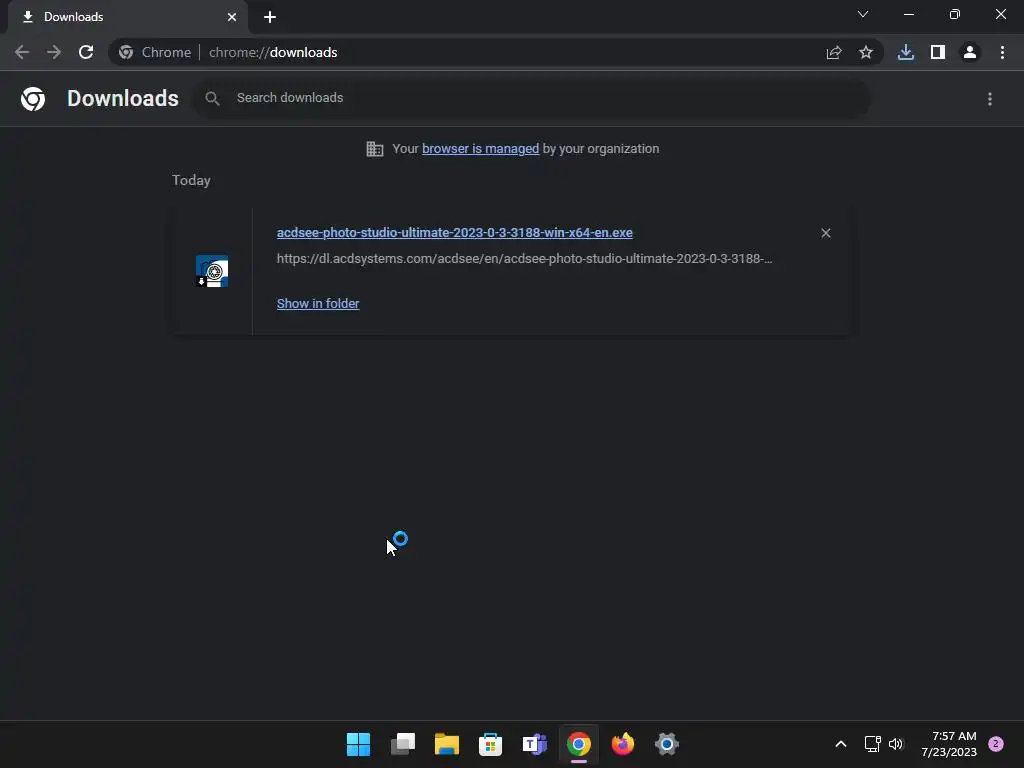Click the organization building icon
Viewport: 1024px width, 768px height.
[x=375, y=149]
